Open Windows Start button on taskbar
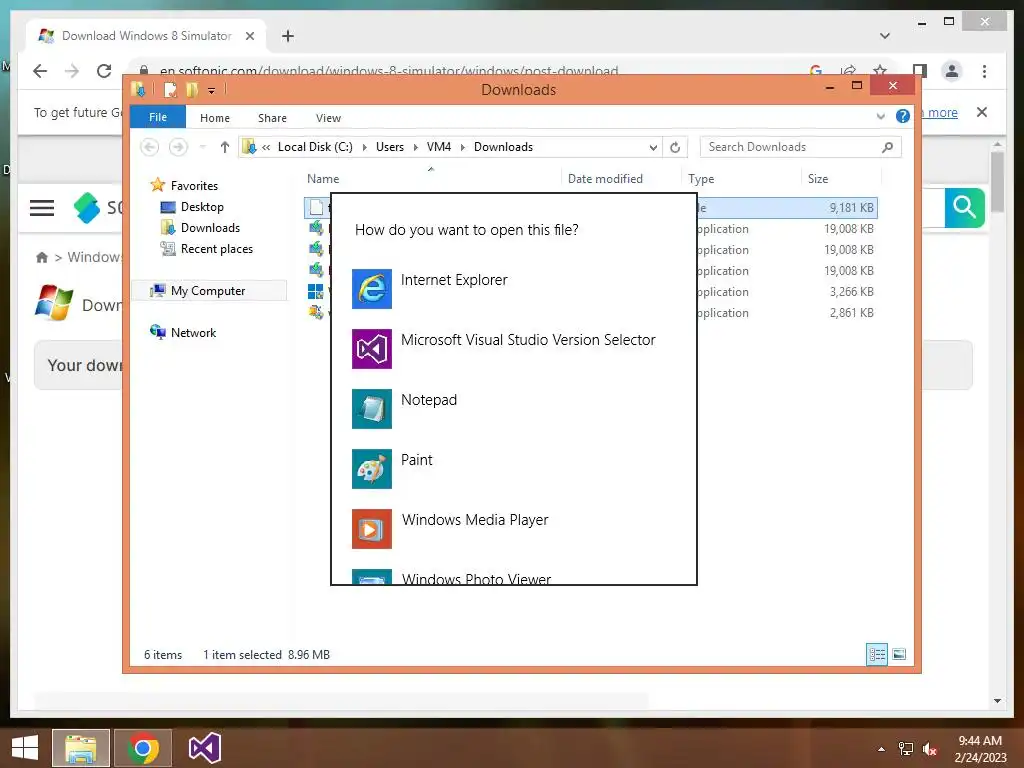Viewport: 1024px width, 768px height. point(25,748)
